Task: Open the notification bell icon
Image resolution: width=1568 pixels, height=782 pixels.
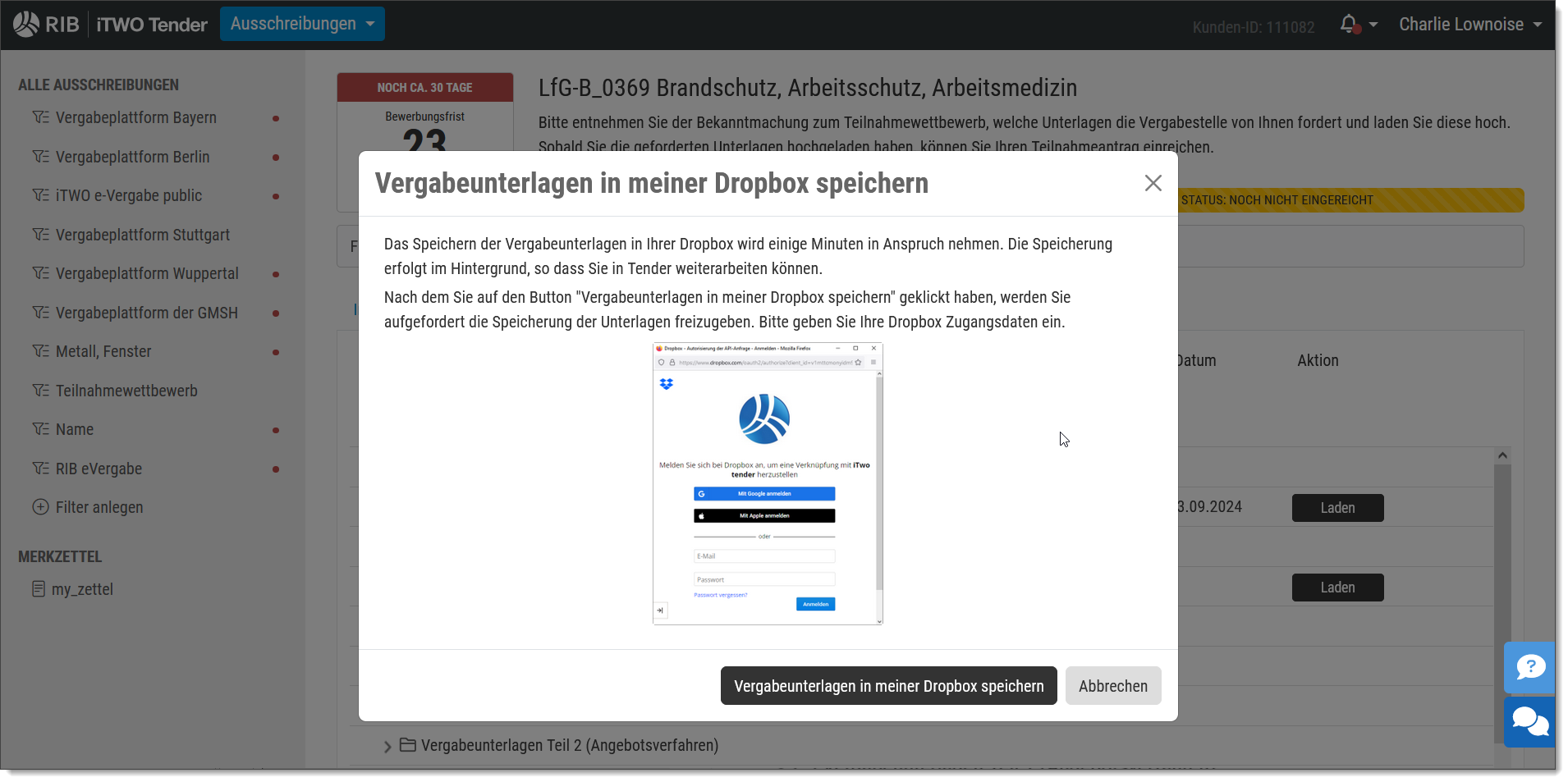Action: (1349, 25)
